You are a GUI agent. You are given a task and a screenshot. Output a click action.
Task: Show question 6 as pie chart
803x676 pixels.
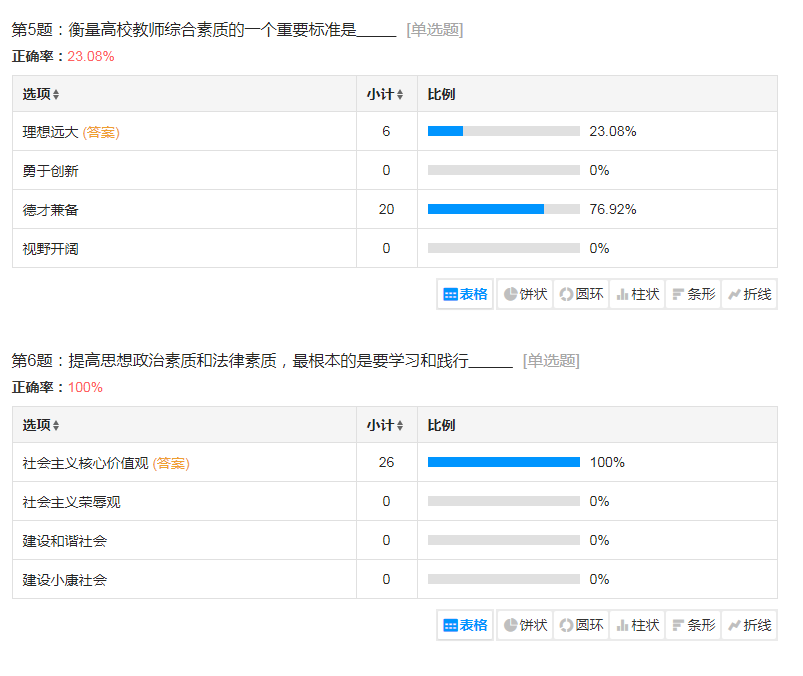tap(525, 625)
